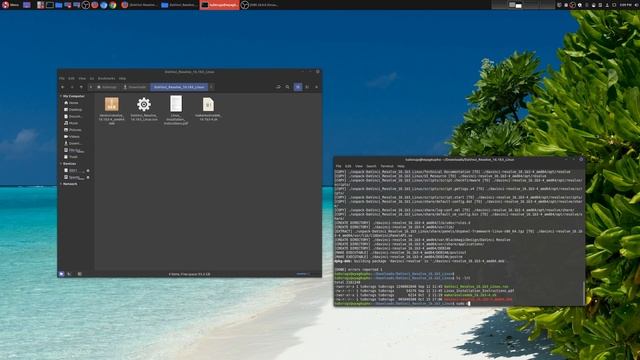Open Search menu in terminal
The height and width of the screenshot is (360, 640).
click(371, 166)
